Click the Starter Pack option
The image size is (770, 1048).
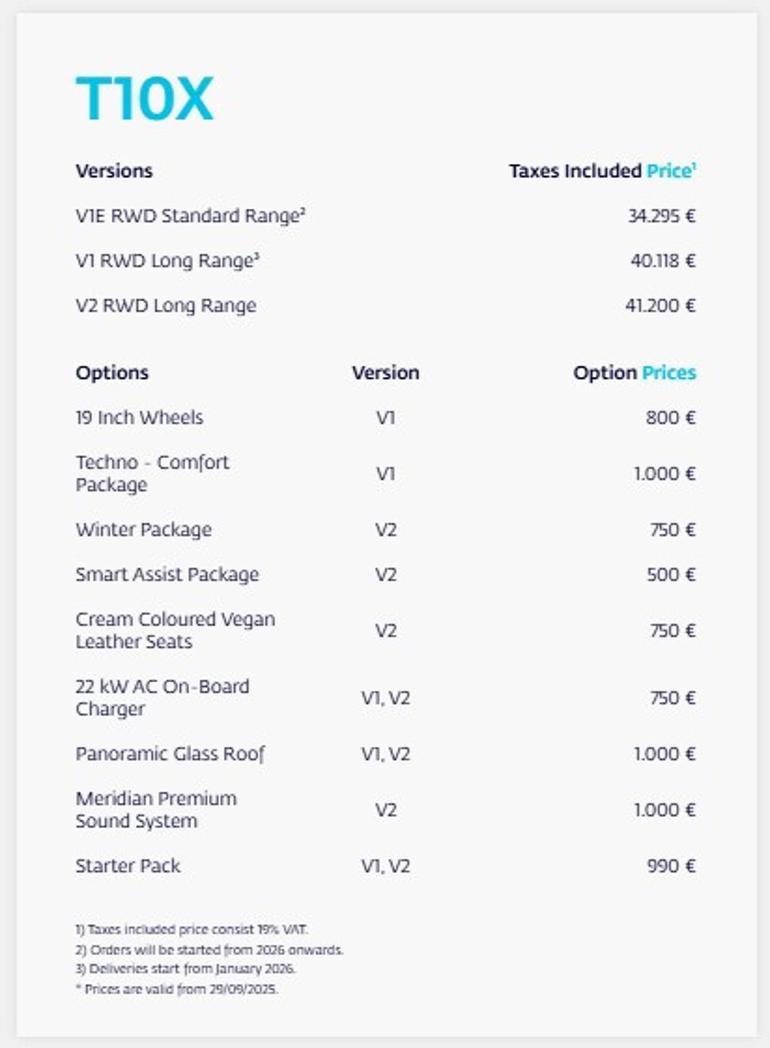pos(128,866)
